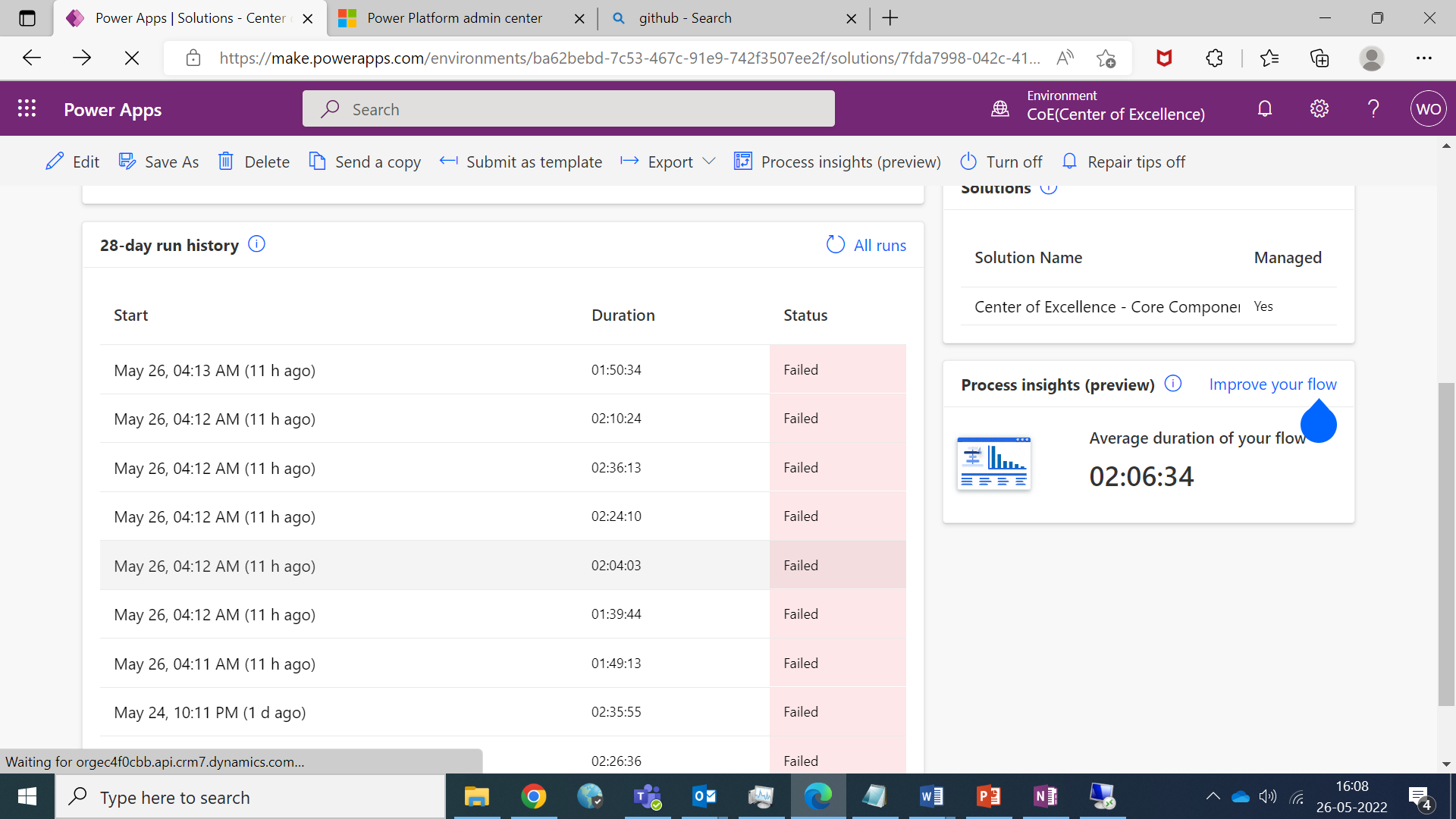Switch to the github - Search tab
Image resolution: width=1456 pixels, height=819 pixels.
tap(686, 17)
